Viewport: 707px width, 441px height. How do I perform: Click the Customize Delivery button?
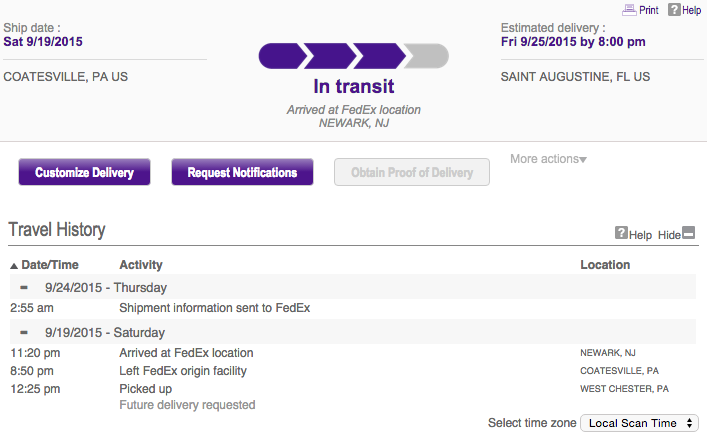(x=84, y=172)
